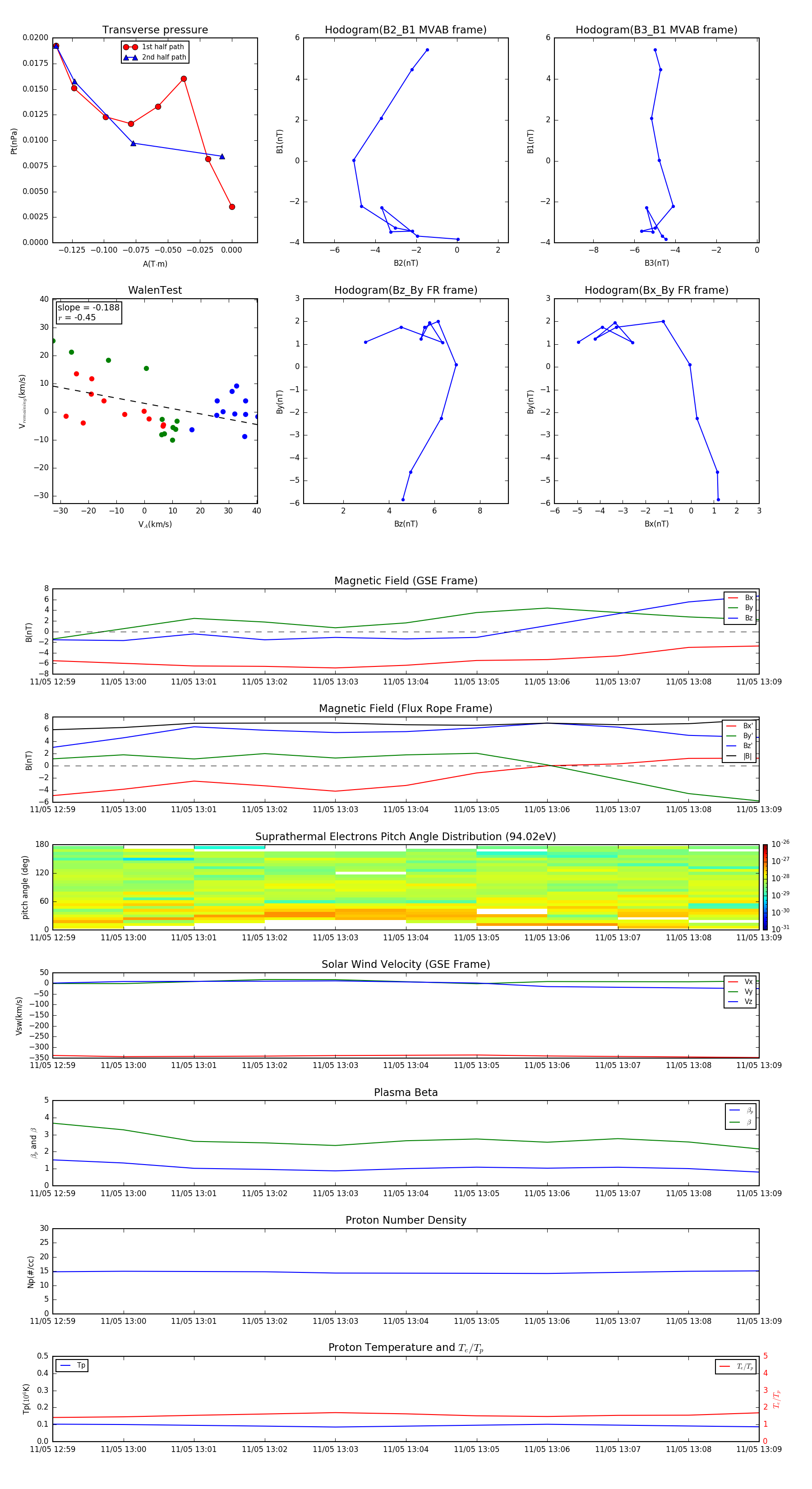Click the 'Magnetic Field (Flux Rope Frame)' title
The height and width of the screenshot is (1489, 812).
[406, 709]
